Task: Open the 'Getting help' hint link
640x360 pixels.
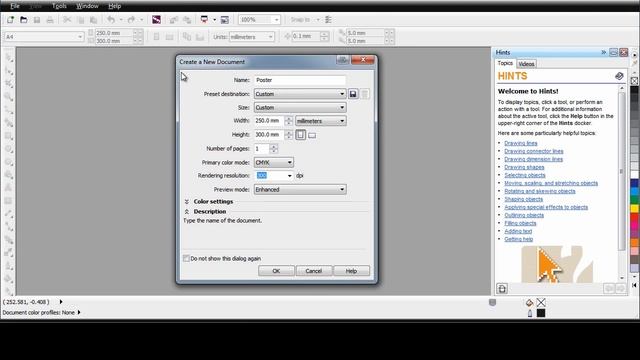Action: coord(519,239)
